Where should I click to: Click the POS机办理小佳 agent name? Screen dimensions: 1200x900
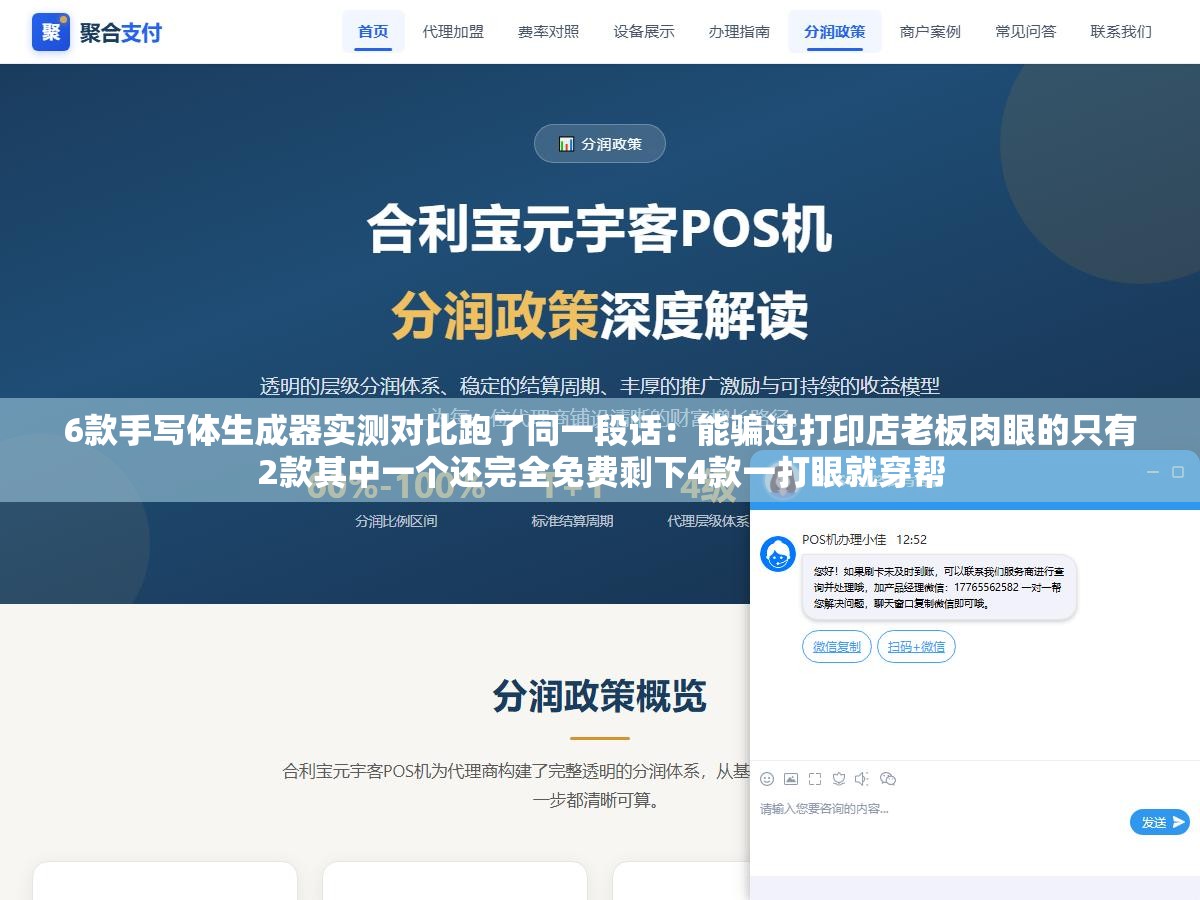[x=844, y=539]
